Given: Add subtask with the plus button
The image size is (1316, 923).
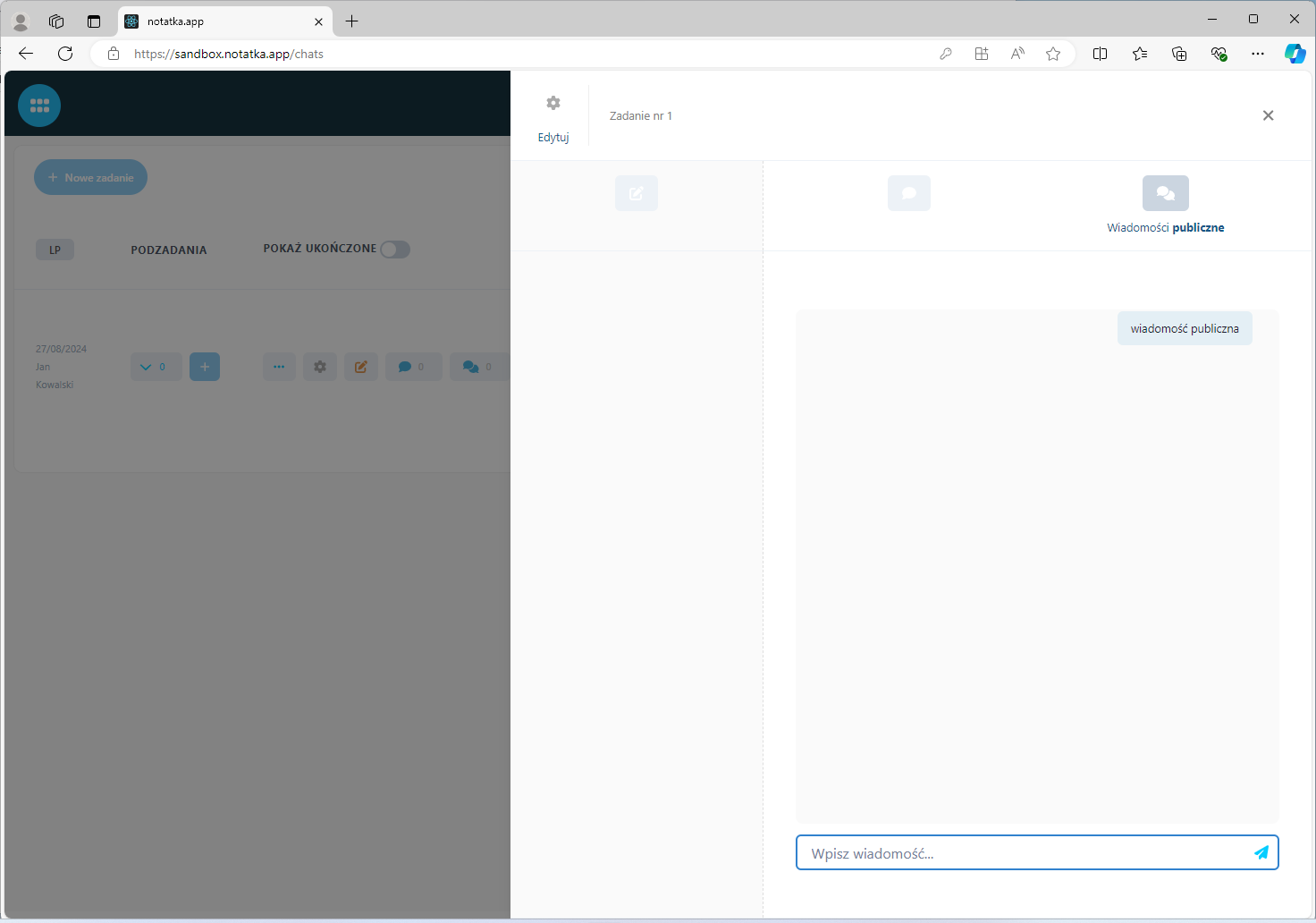Looking at the screenshot, I should click(x=205, y=367).
